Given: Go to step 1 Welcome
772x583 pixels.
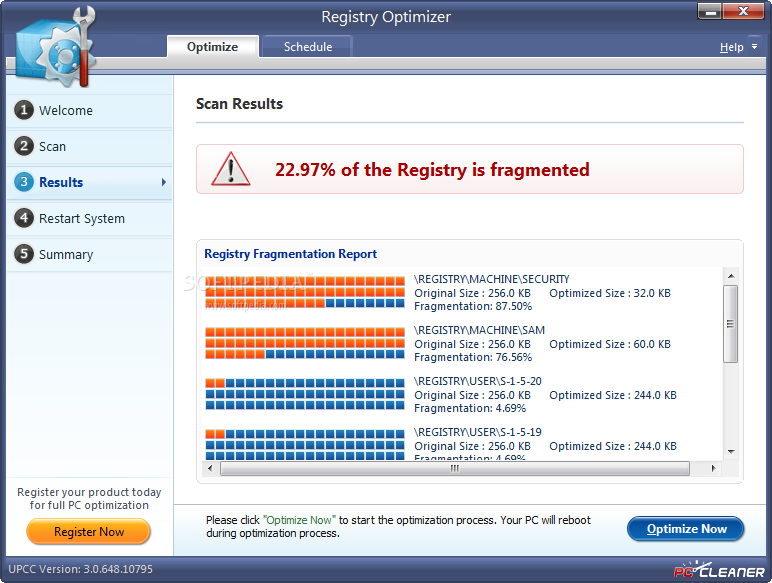Looking at the screenshot, I should coord(90,110).
